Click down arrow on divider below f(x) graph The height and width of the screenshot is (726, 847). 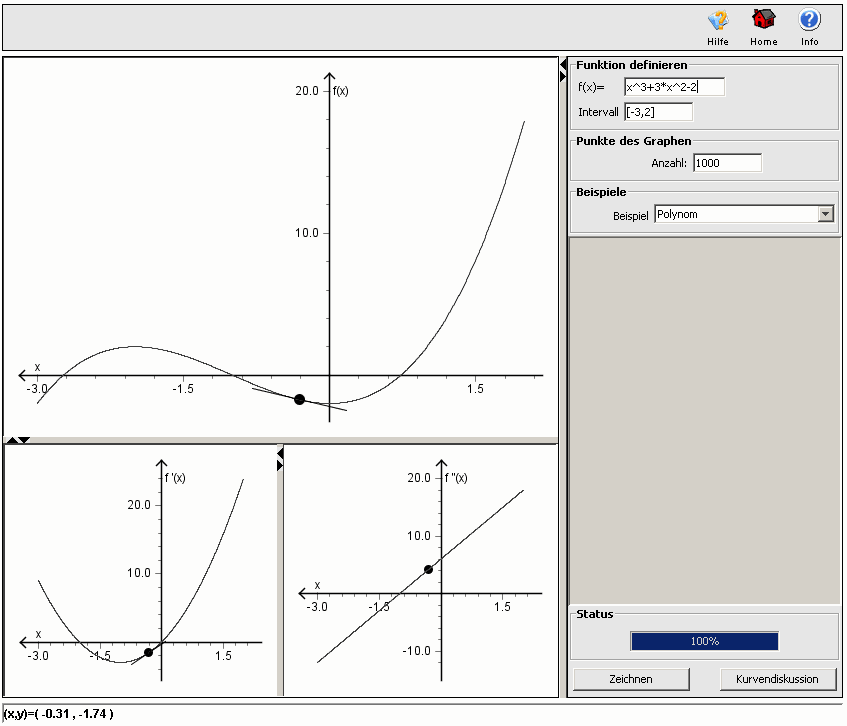pos(25,440)
